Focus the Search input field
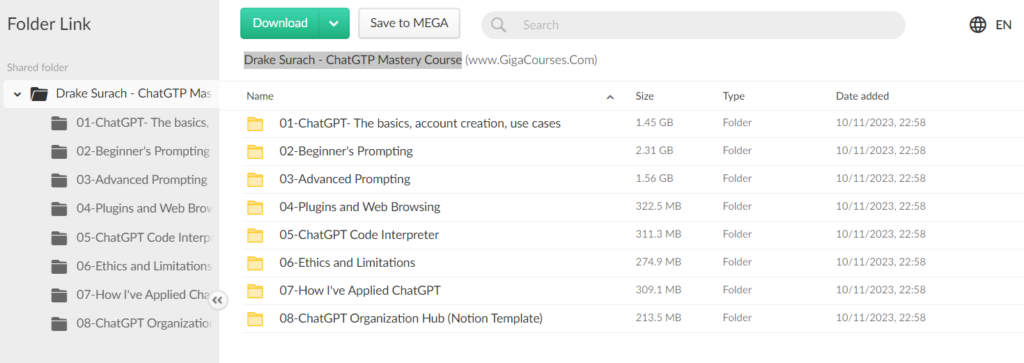 click(693, 25)
